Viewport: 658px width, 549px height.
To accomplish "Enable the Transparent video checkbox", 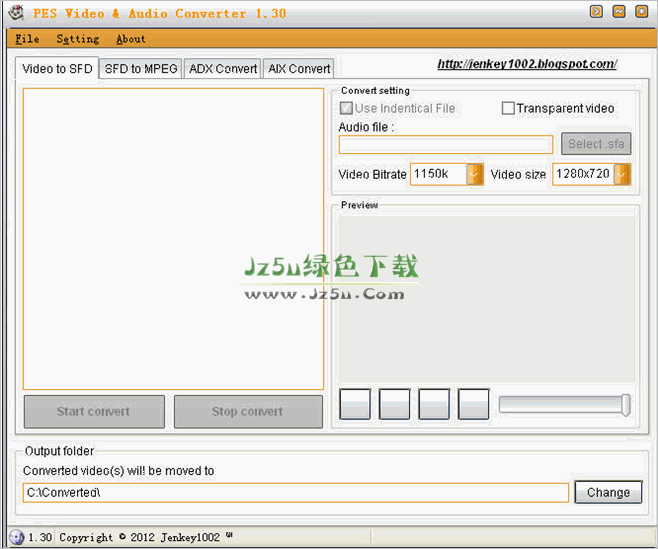I will (508, 108).
